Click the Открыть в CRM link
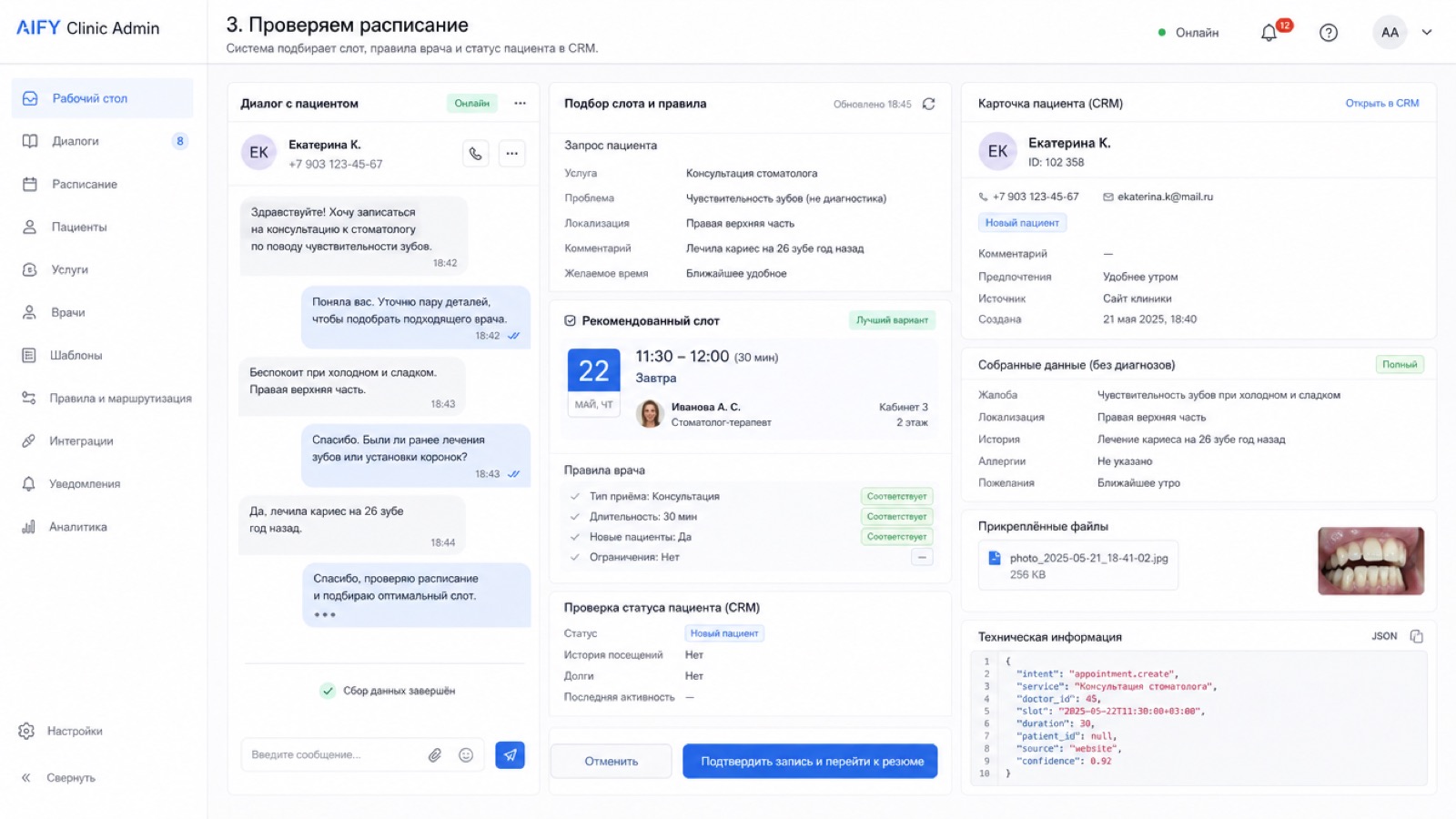The height and width of the screenshot is (819, 1456). coord(1382,104)
